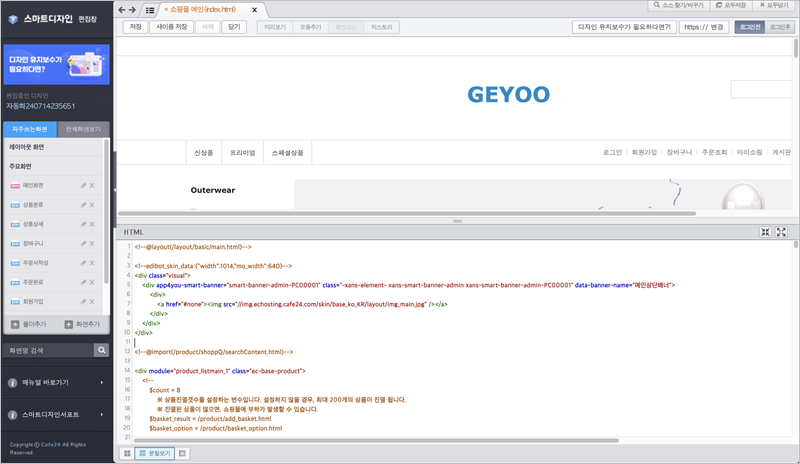Click the 저장 save button

tap(135, 27)
